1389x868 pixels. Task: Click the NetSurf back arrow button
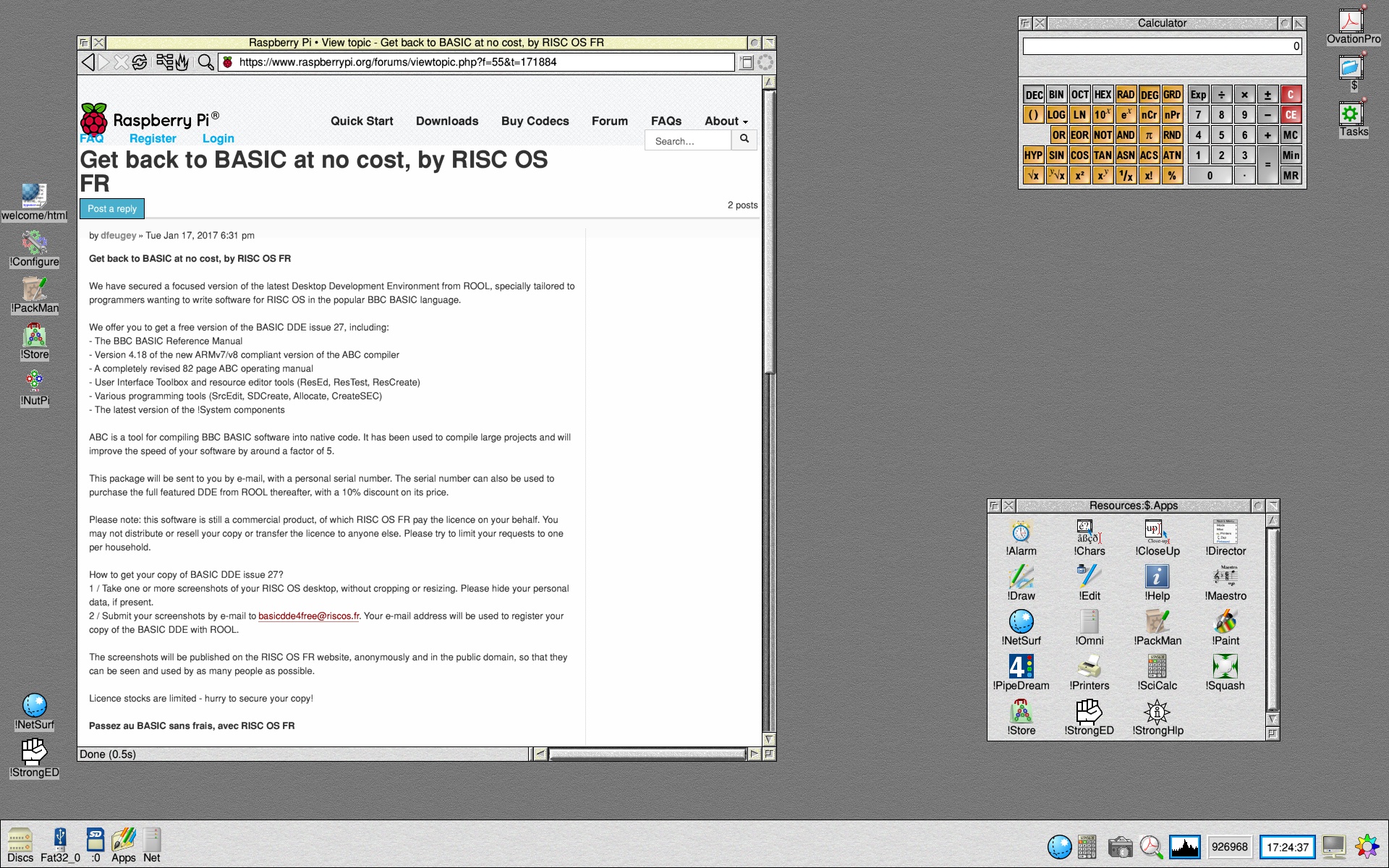(88, 62)
